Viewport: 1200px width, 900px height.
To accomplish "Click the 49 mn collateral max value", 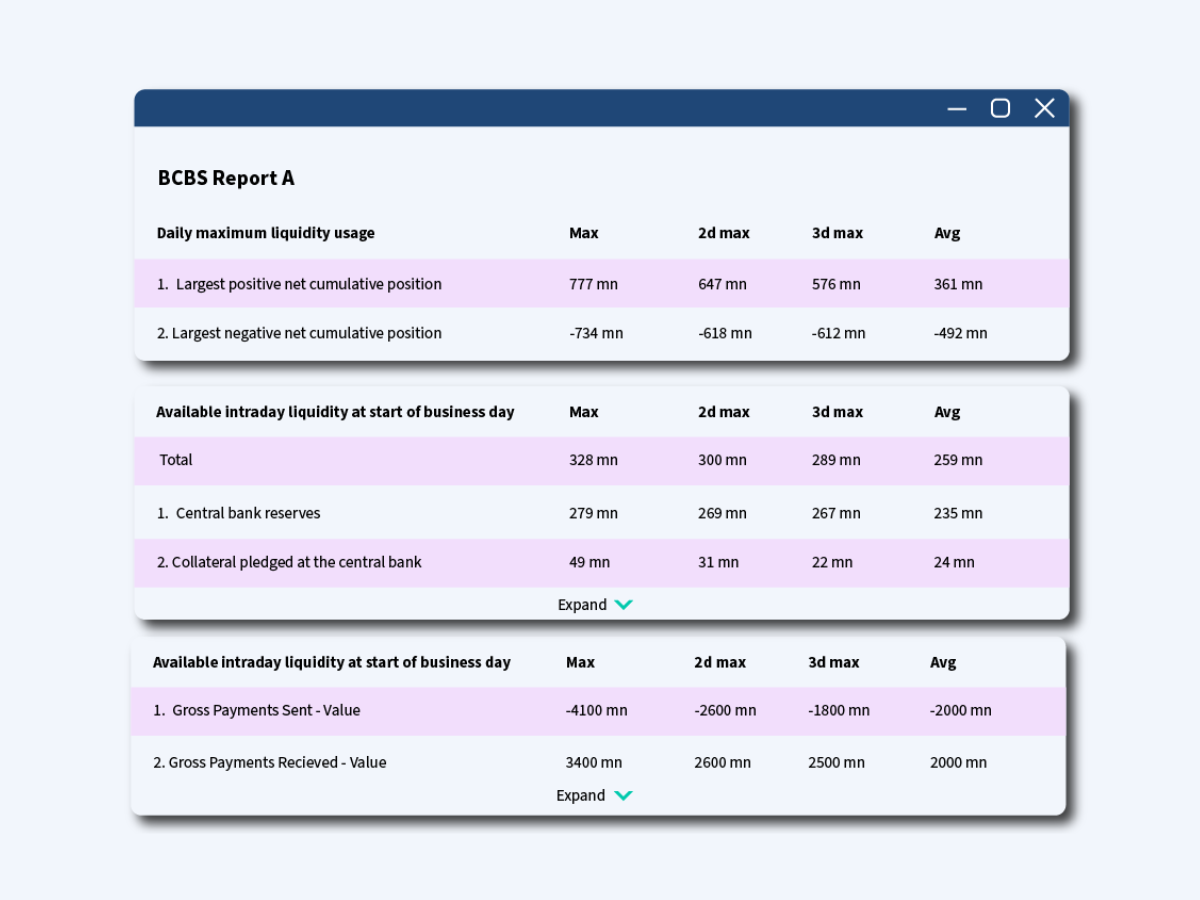I will (x=589, y=562).
